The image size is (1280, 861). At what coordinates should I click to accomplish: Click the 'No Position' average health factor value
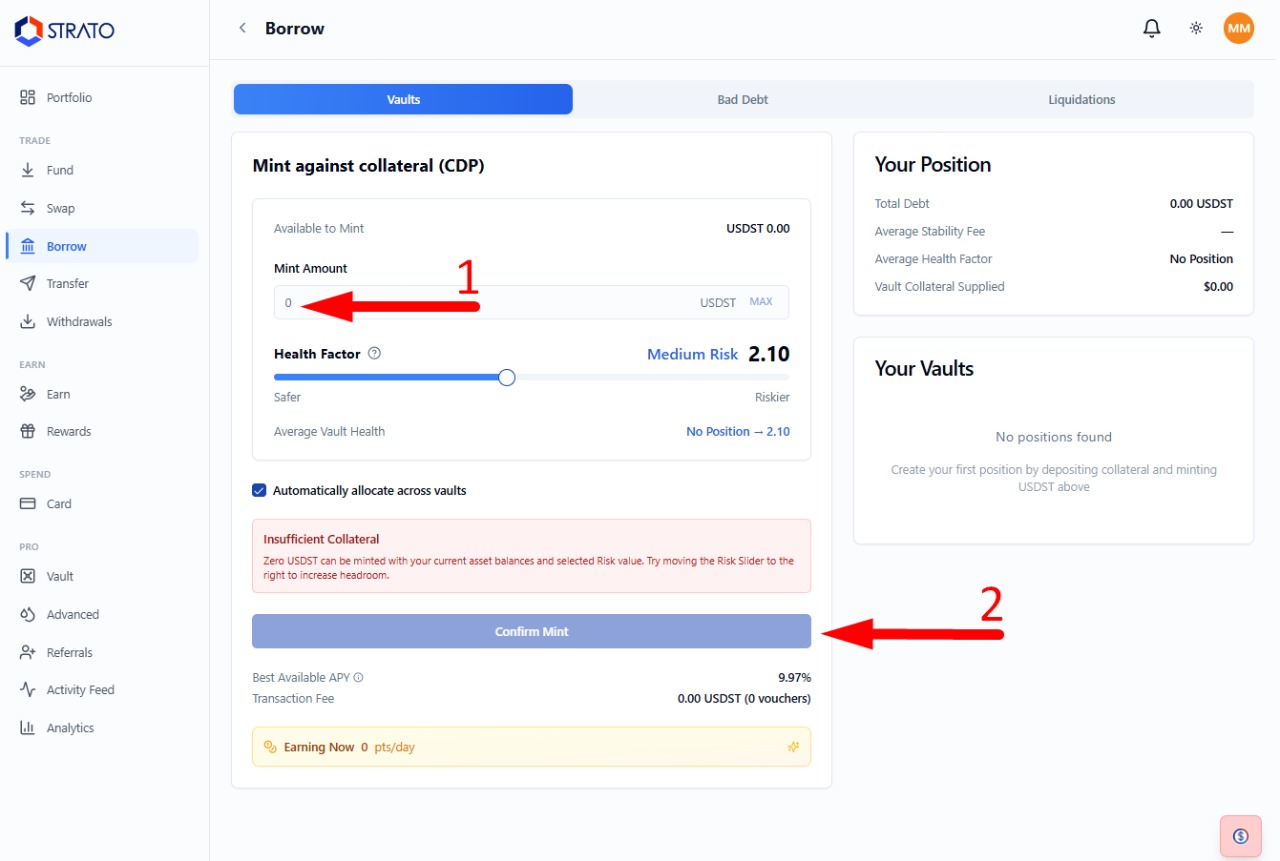1201,259
